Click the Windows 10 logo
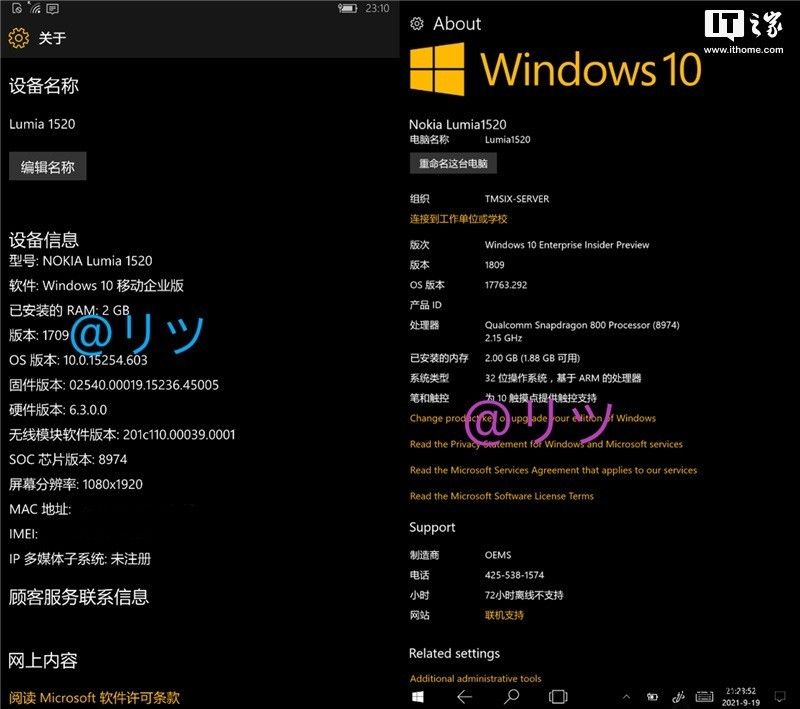The height and width of the screenshot is (709, 800). coord(556,69)
